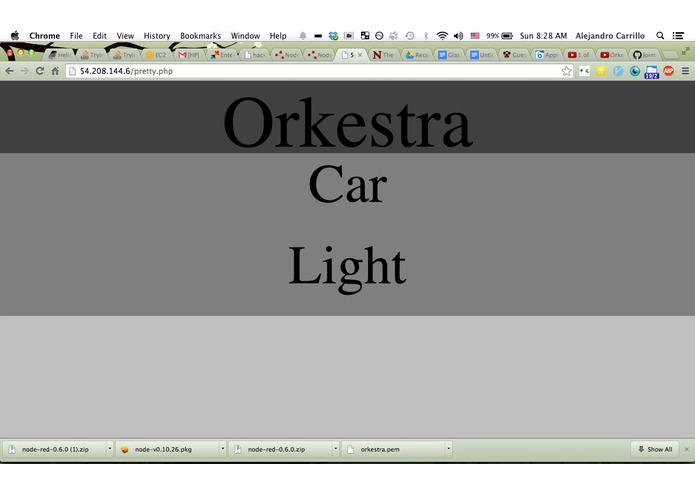Click the Sun 8:28 AM clock
Screen dimensions: 695x494
[x=543, y=35]
